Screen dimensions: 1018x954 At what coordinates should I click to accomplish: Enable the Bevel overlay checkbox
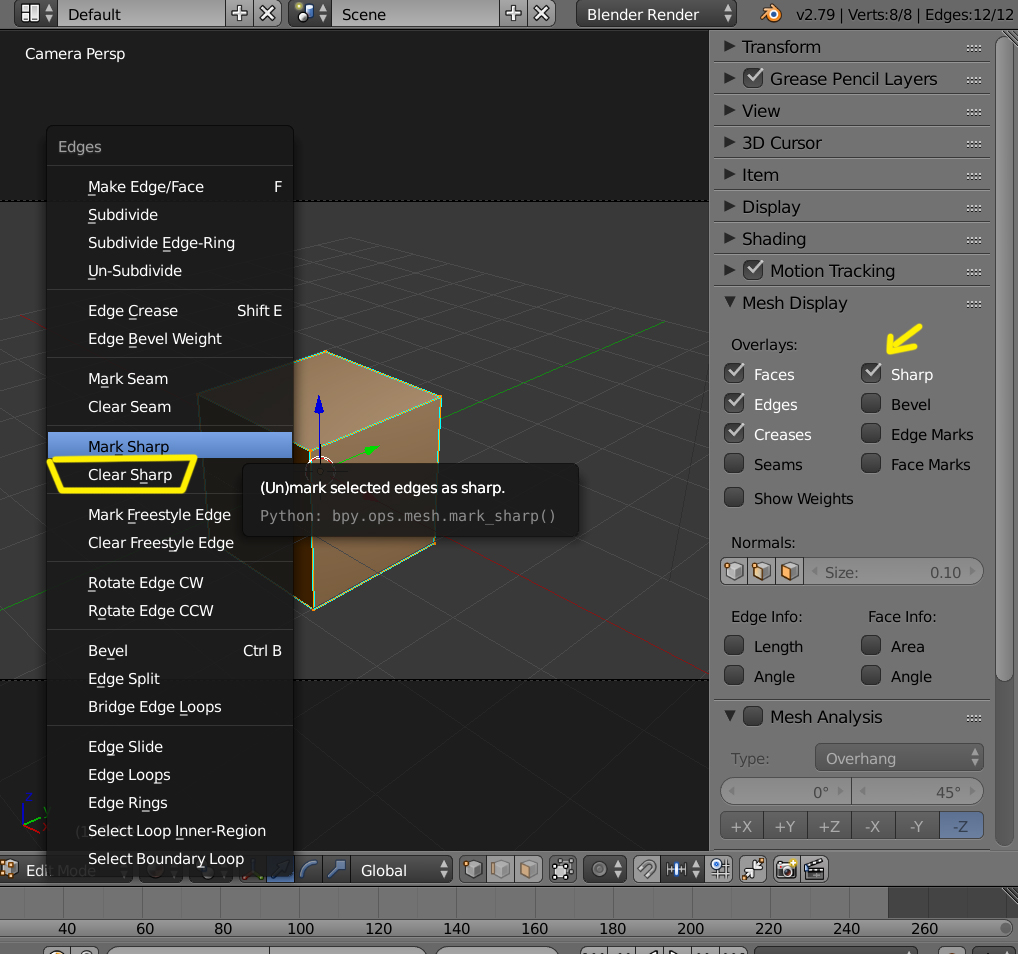[x=871, y=403]
